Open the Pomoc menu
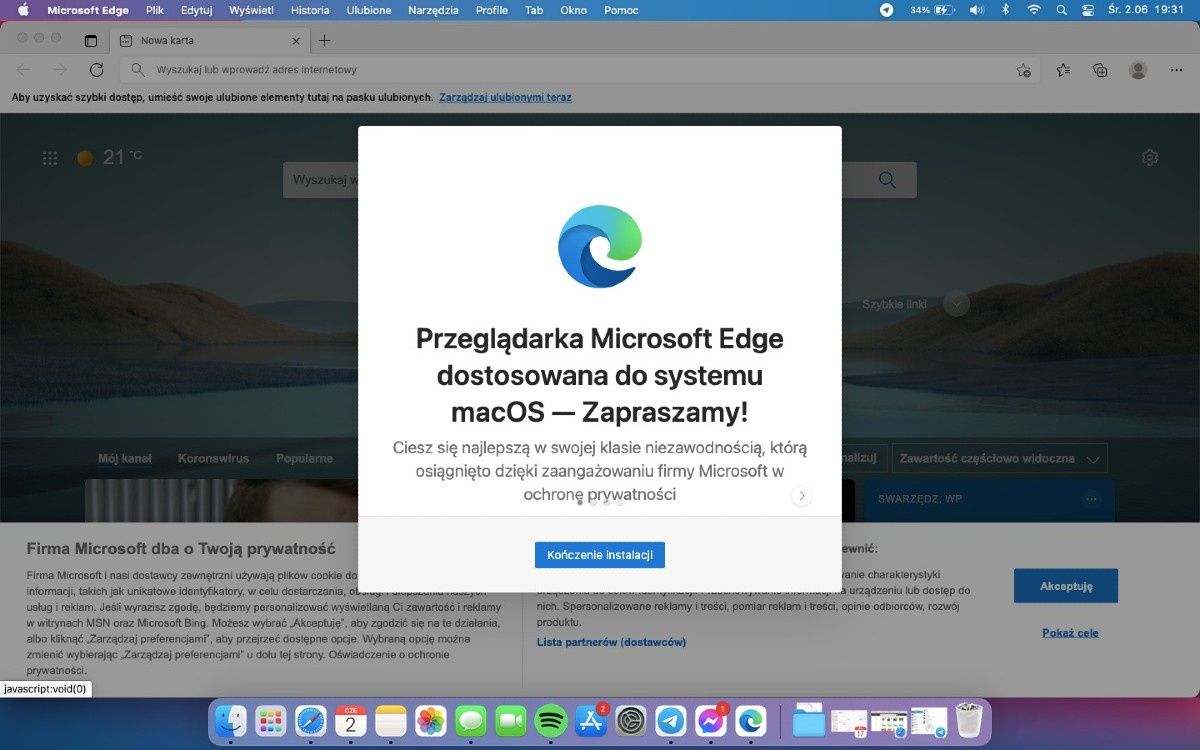The height and width of the screenshot is (750, 1200). point(621,10)
